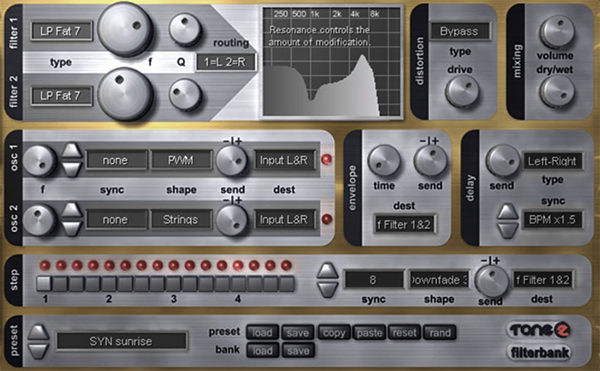Viewport: 600px width, 371px height.
Task: Open the distortion type Bypass selector
Action: click(x=460, y=31)
